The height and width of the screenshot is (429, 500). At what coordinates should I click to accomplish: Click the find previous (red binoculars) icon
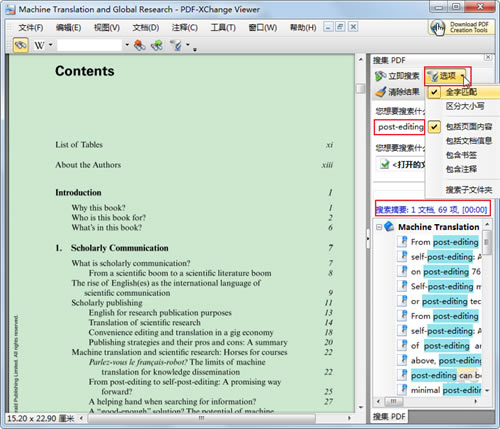[x=139, y=45]
